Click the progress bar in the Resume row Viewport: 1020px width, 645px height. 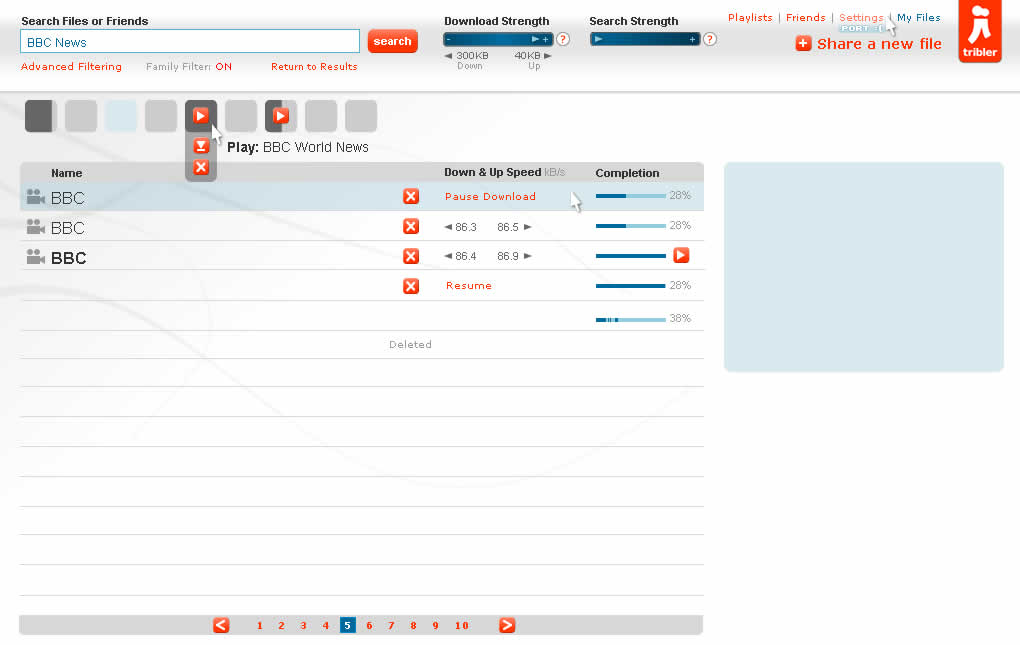pos(630,285)
